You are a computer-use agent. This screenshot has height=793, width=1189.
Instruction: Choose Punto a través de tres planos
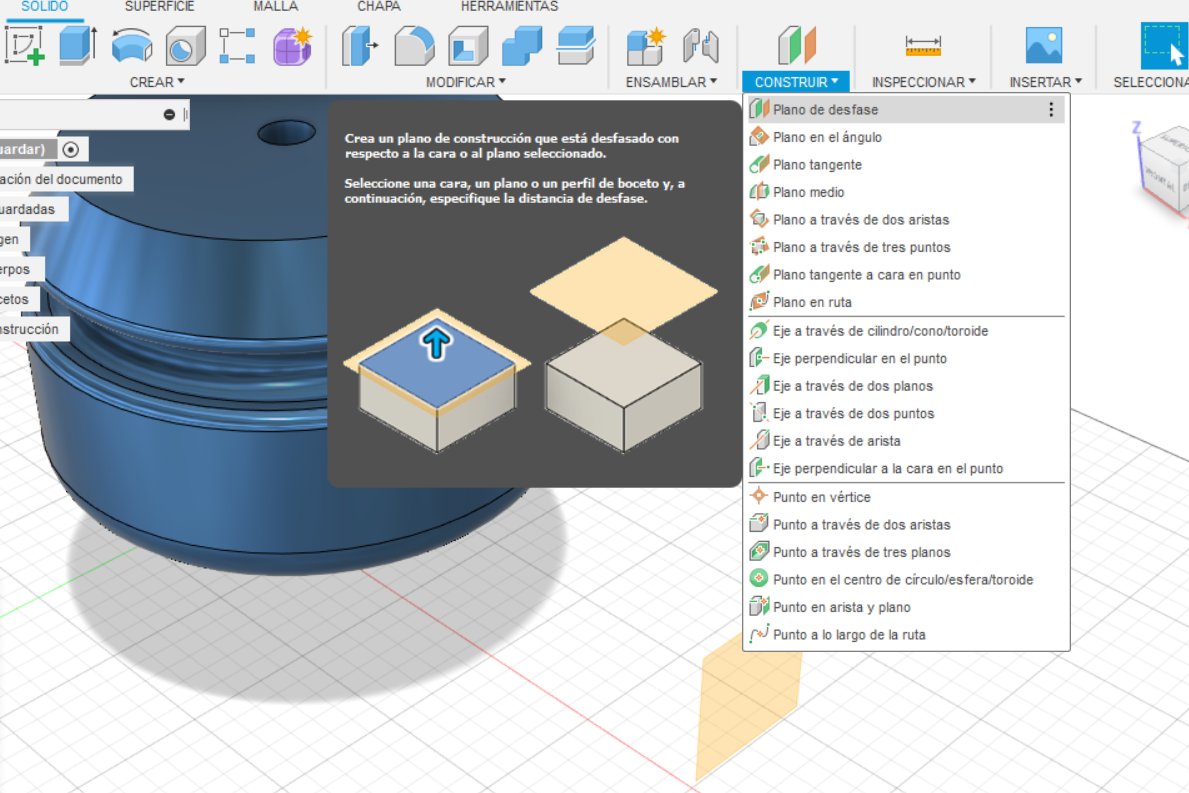point(906,552)
